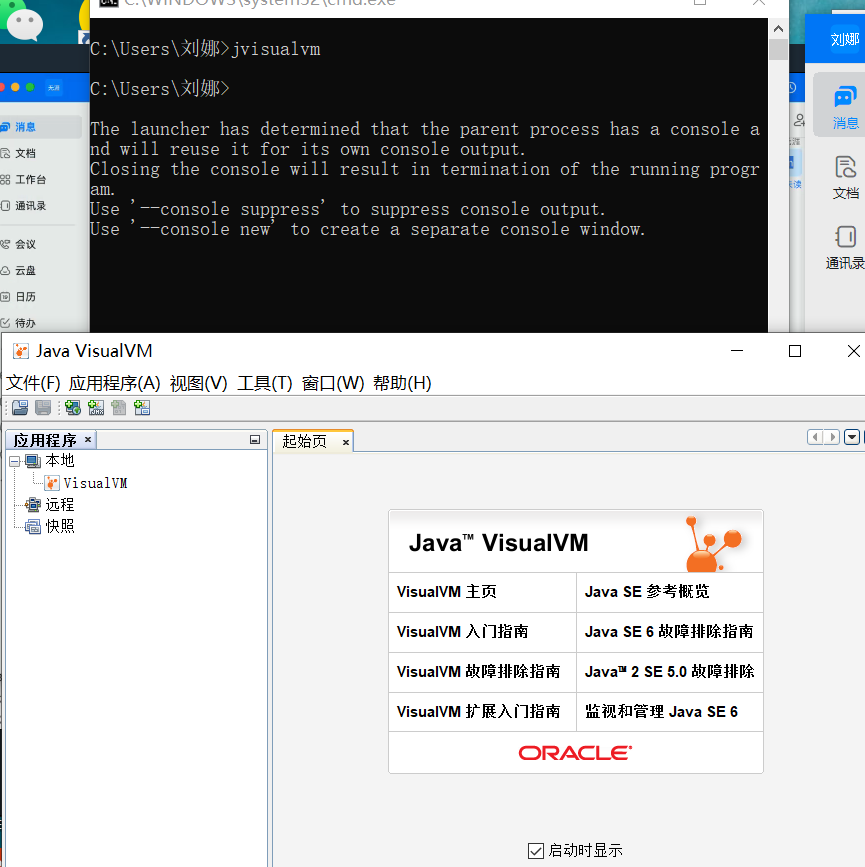Minimize the Java VisualVM window
The height and width of the screenshot is (867, 865).
737,351
